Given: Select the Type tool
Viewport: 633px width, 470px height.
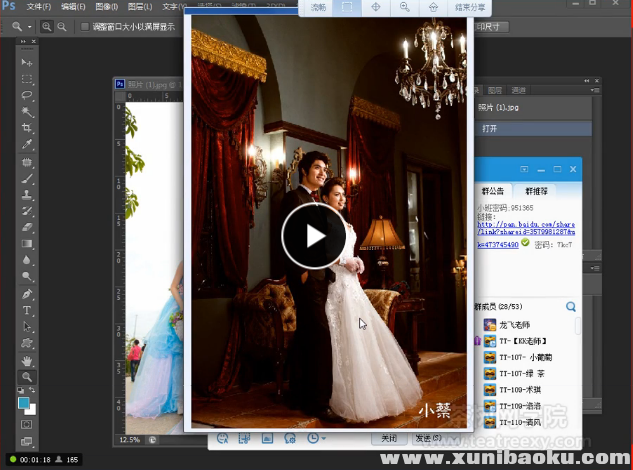Looking at the screenshot, I should [27, 310].
